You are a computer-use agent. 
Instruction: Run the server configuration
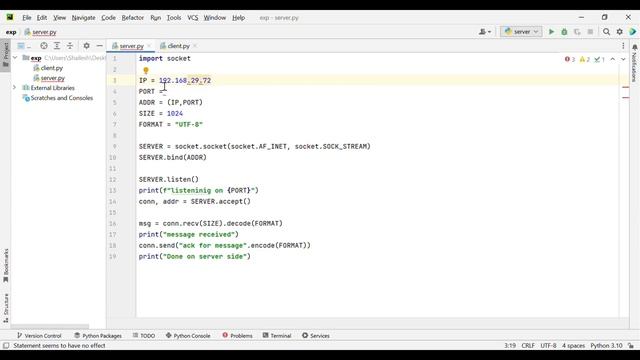[551, 32]
